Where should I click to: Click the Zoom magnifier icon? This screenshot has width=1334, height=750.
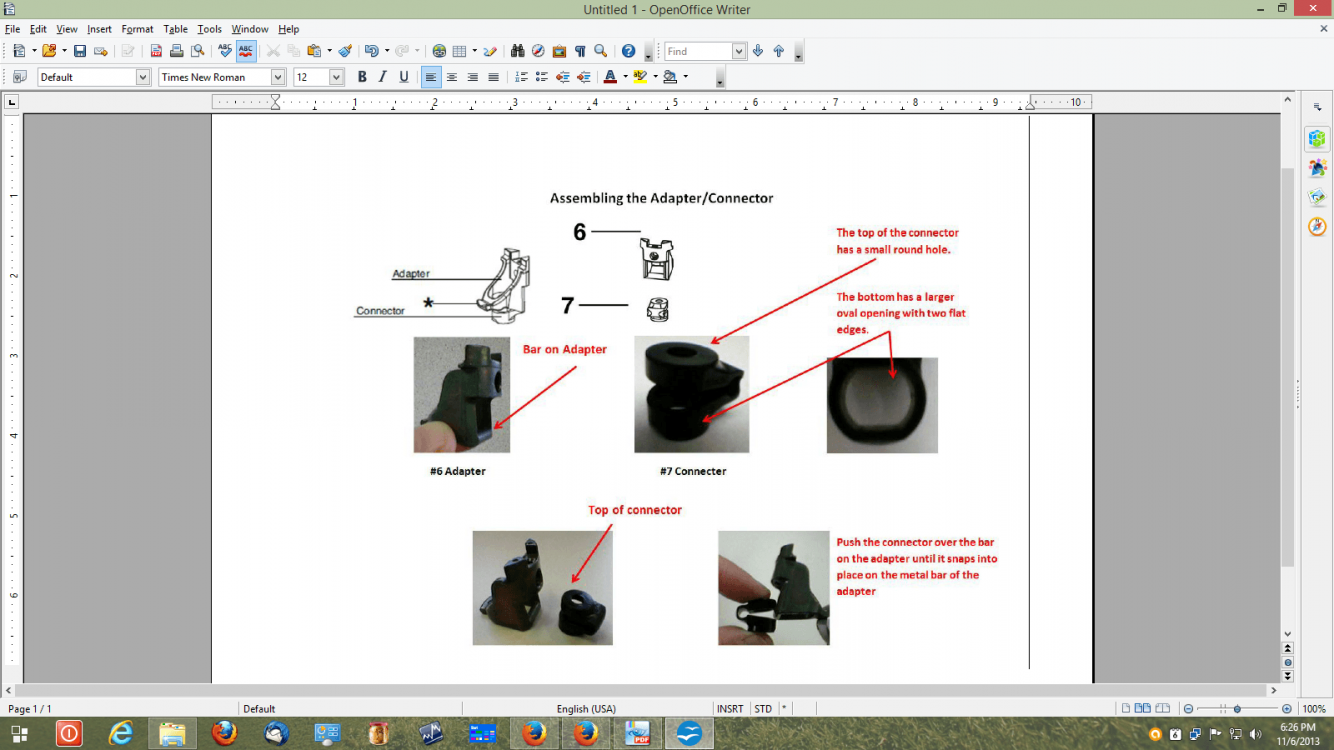(x=601, y=51)
